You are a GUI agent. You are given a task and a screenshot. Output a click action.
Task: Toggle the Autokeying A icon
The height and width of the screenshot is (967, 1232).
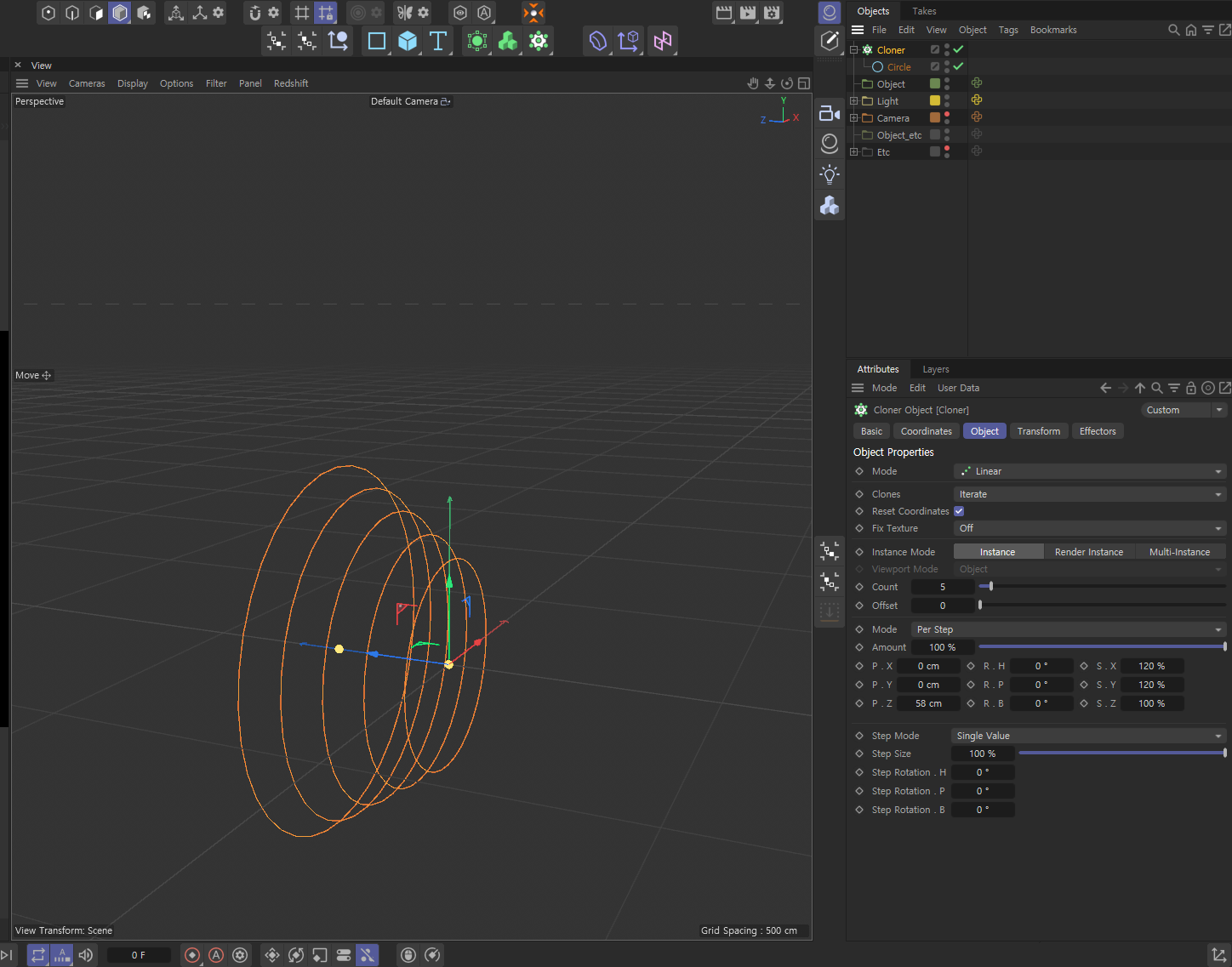click(x=216, y=955)
